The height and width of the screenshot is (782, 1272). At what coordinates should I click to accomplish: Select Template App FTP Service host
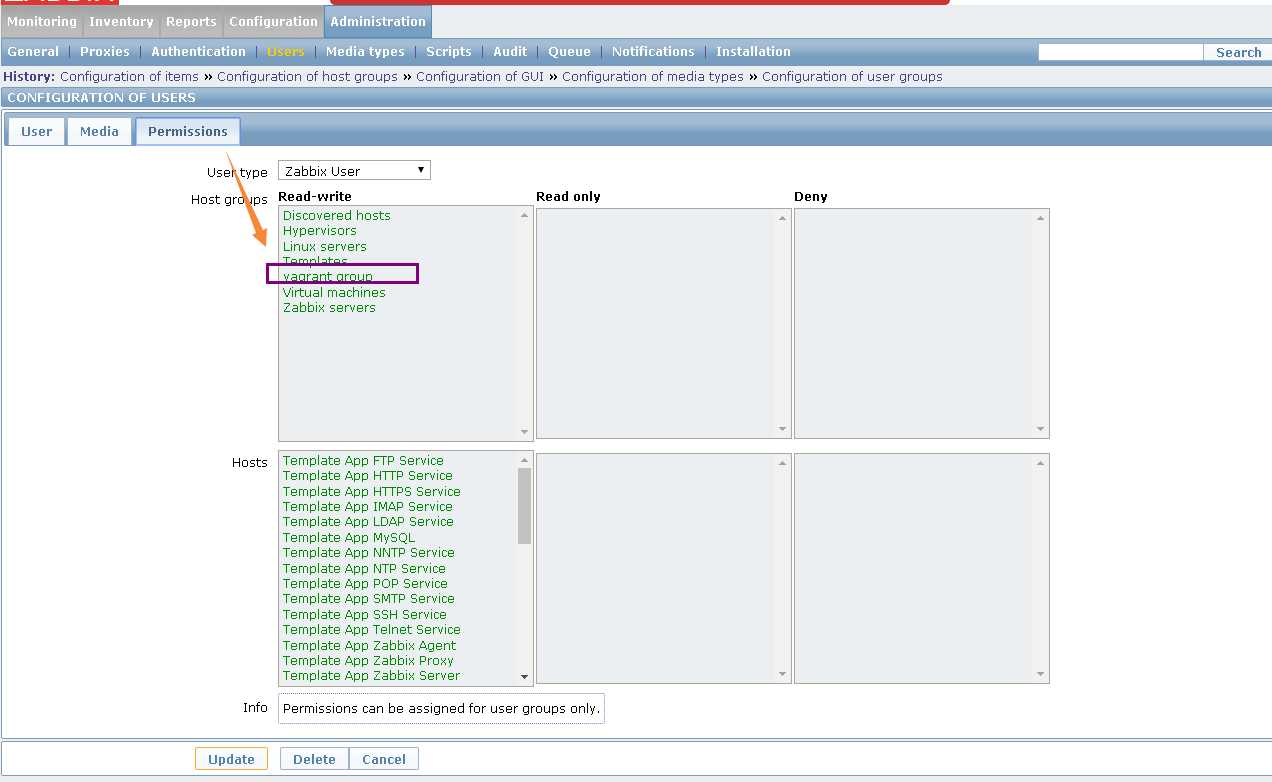pyautogui.click(x=363, y=461)
